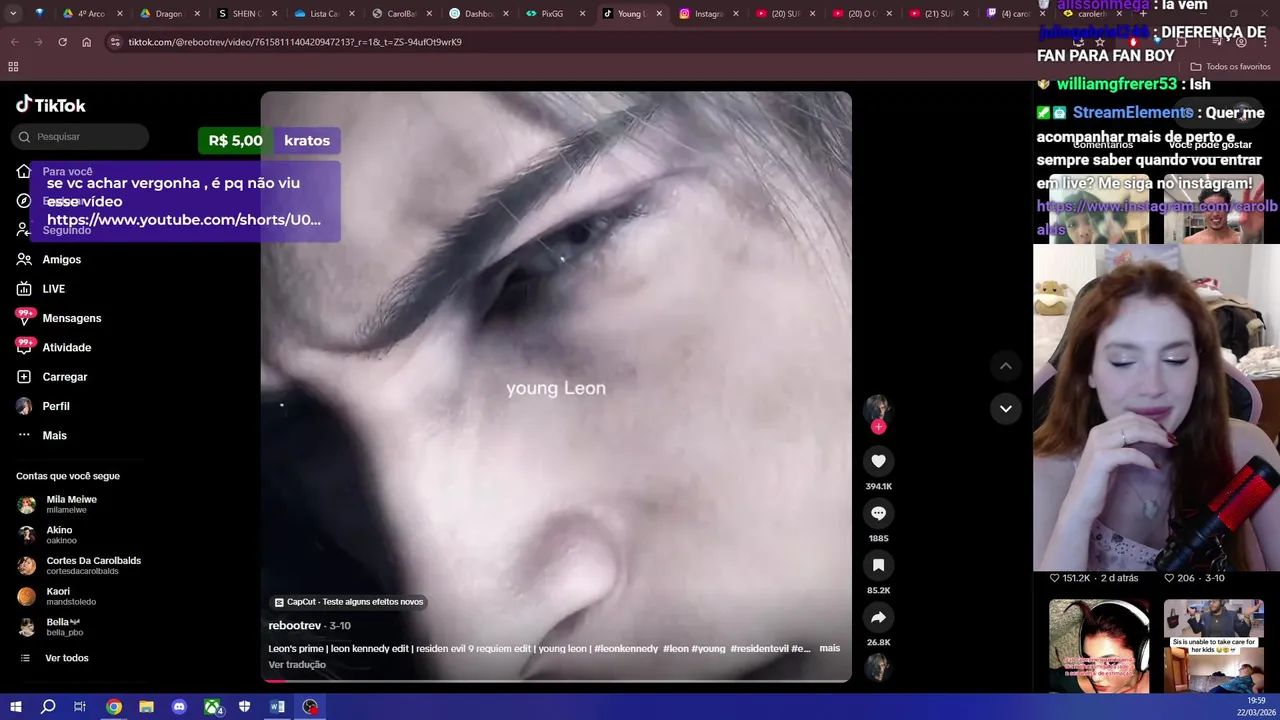
Task: Switch to the PixGG browser tab
Action: [555, 14]
